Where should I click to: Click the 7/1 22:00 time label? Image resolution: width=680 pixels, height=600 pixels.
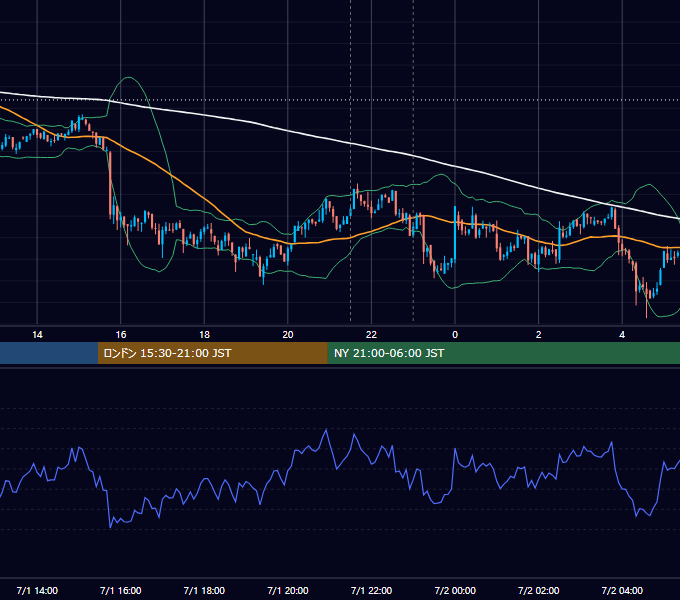click(371, 590)
